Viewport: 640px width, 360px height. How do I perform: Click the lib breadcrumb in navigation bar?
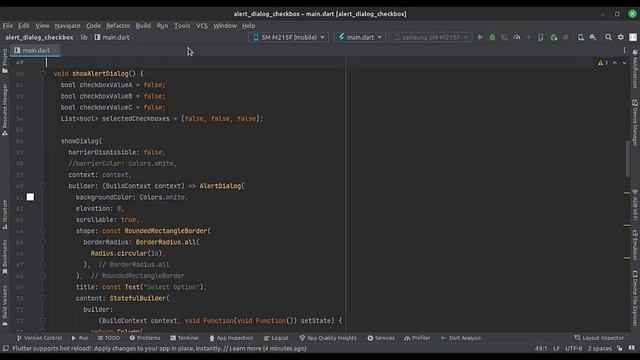coord(84,37)
